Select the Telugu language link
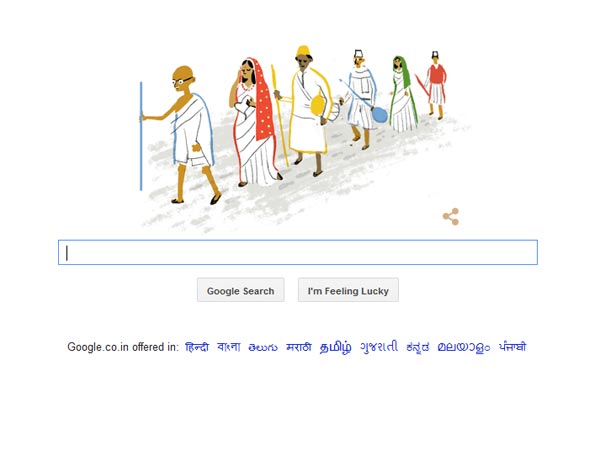 coord(262,347)
